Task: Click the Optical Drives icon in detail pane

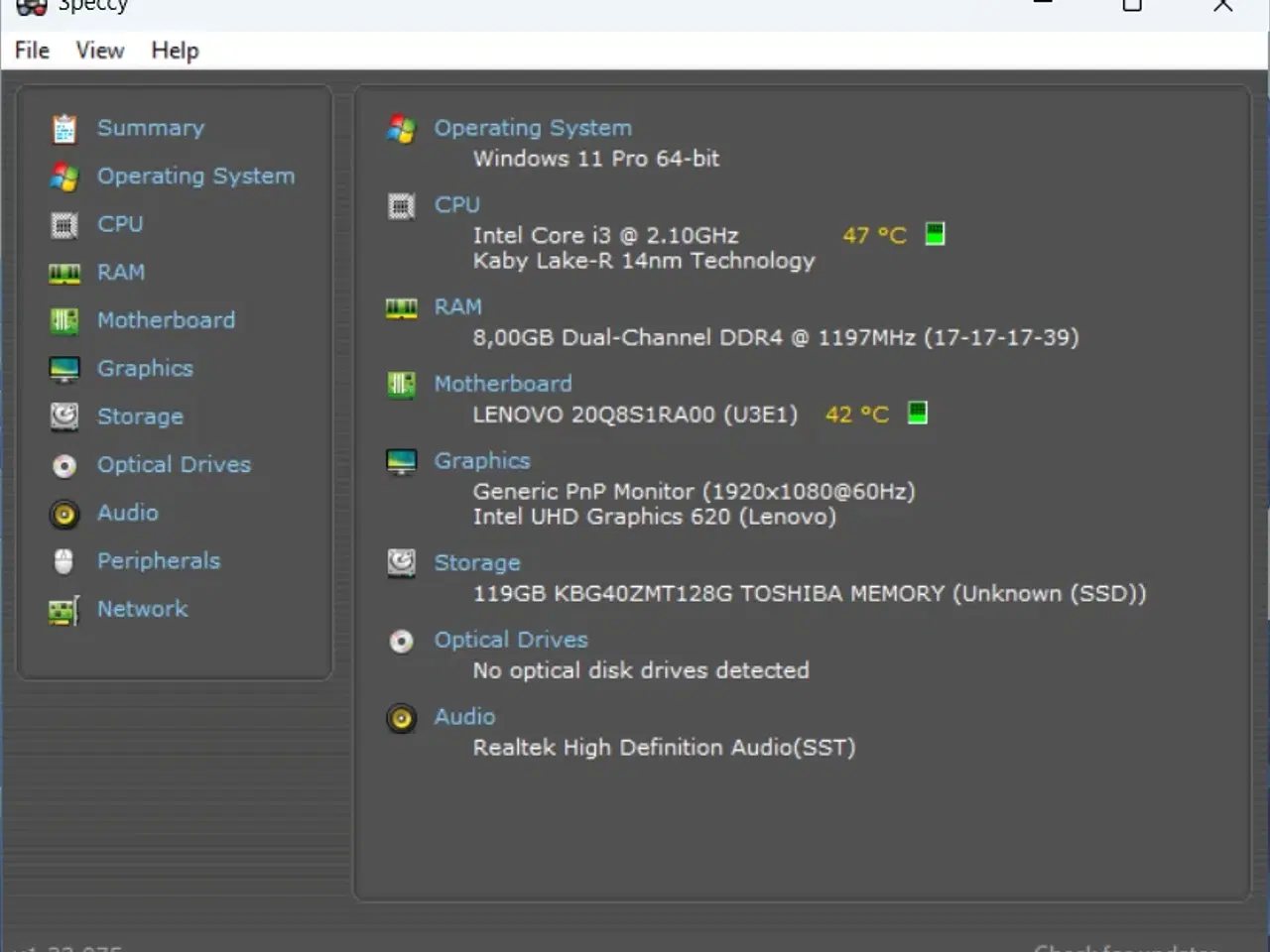Action: coord(401,641)
